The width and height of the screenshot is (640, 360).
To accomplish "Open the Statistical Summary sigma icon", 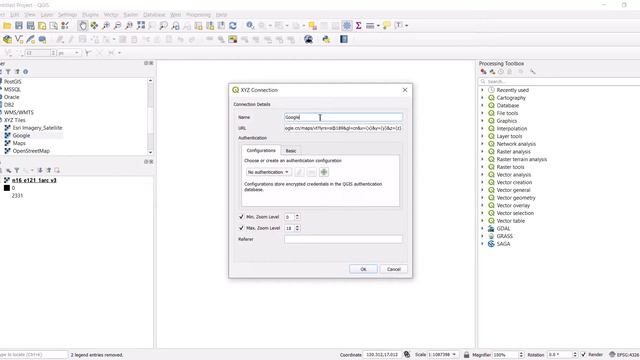I will 358,26.
